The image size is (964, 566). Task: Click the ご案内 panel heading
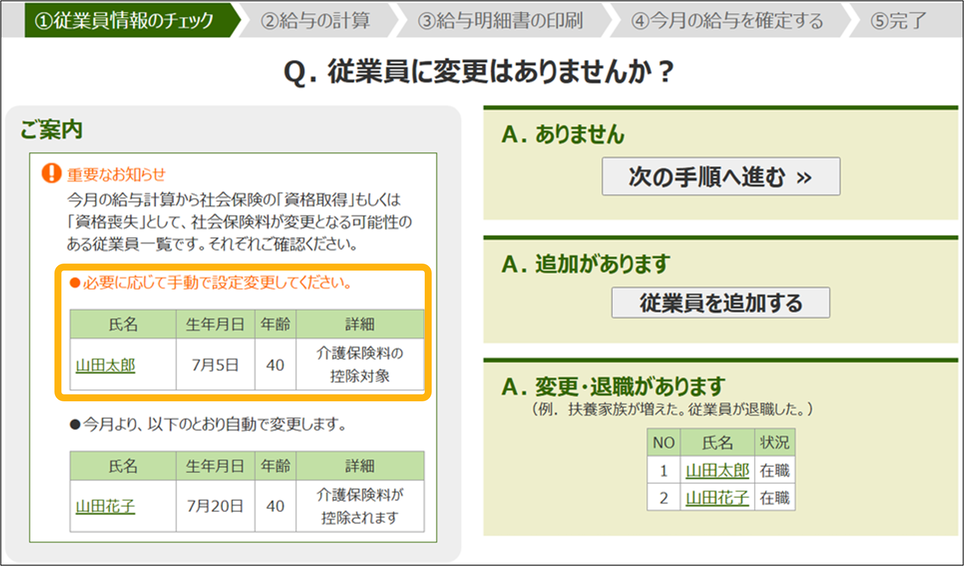pyautogui.click(x=51, y=129)
